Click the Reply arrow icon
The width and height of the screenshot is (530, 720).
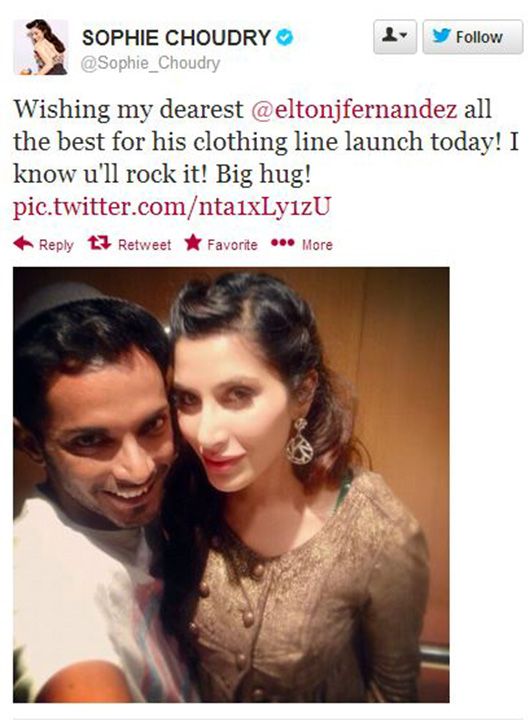pos(23,243)
